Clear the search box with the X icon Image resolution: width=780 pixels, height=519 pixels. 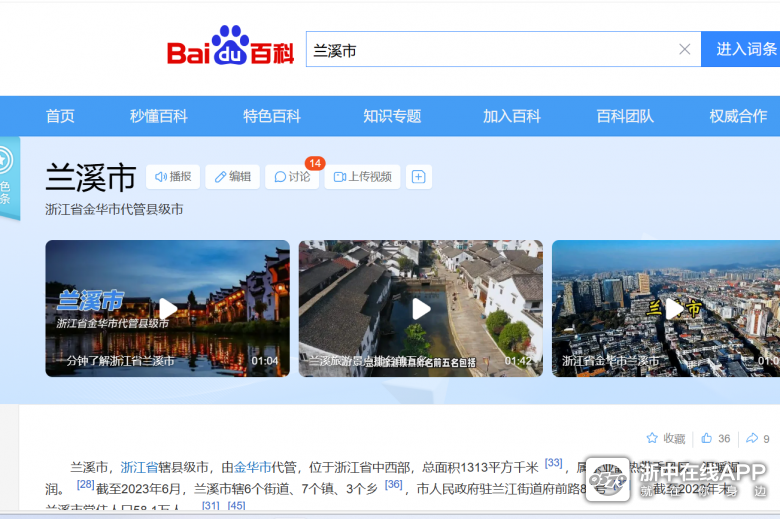tap(684, 49)
